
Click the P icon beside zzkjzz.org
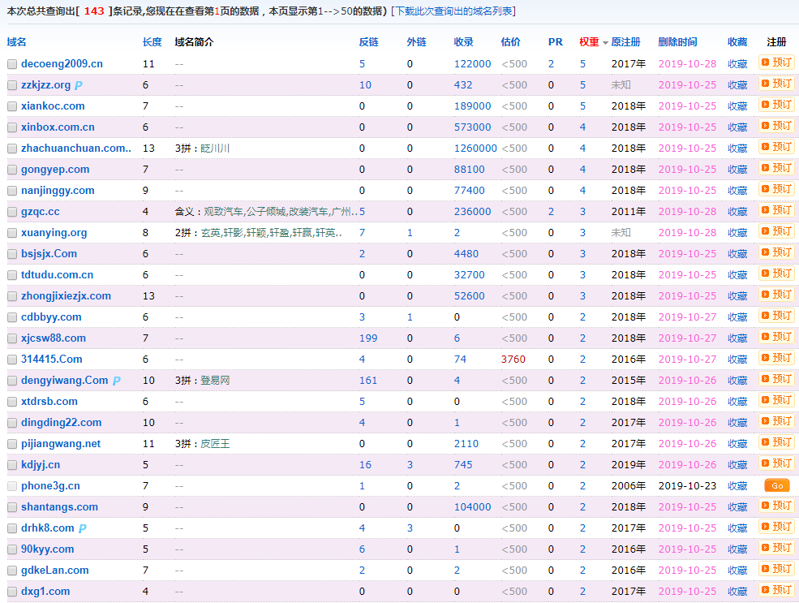click(x=78, y=86)
